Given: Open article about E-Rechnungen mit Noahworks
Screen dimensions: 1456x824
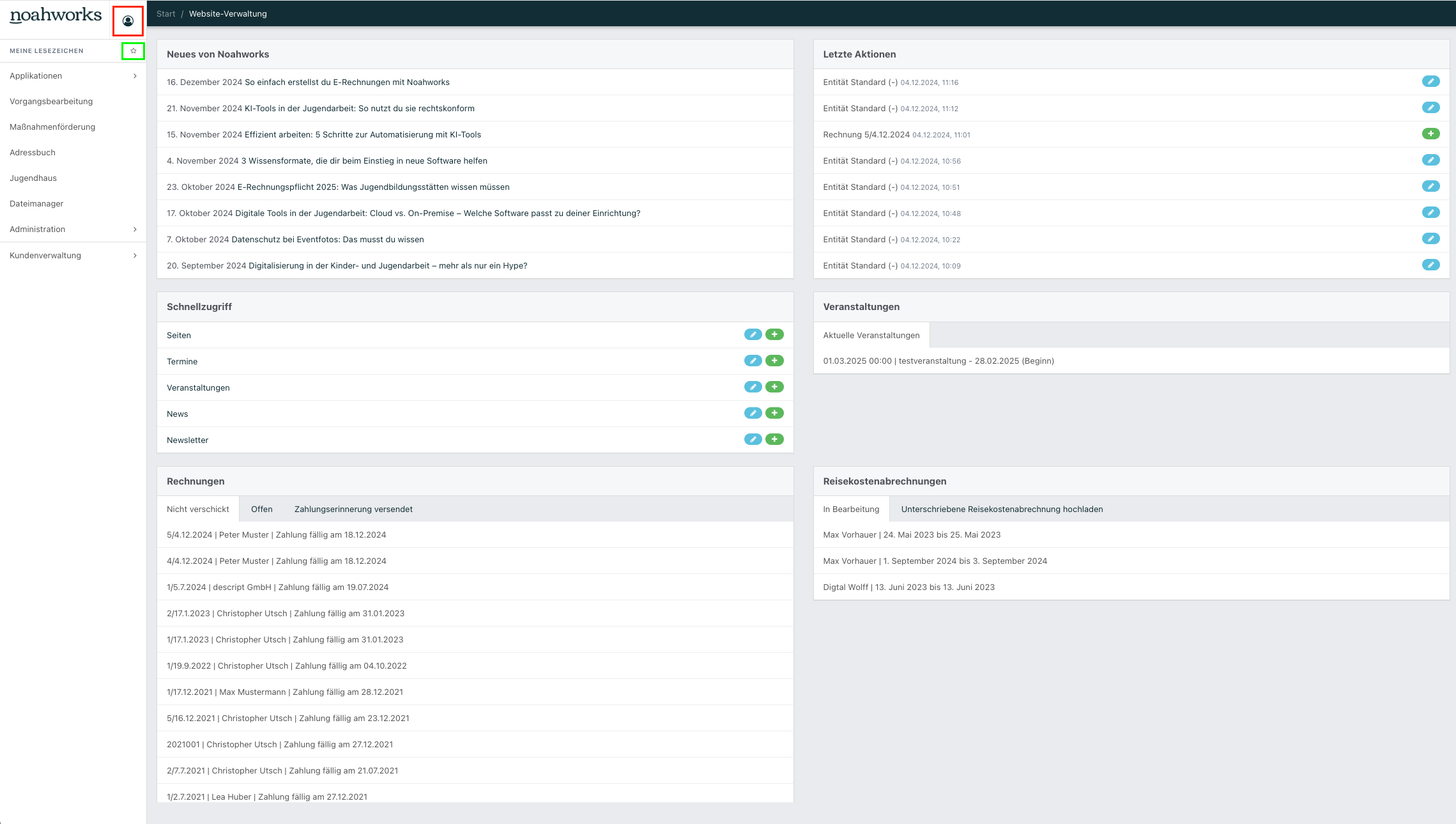Looking at the screenshot, I should (x=347, y=82).
